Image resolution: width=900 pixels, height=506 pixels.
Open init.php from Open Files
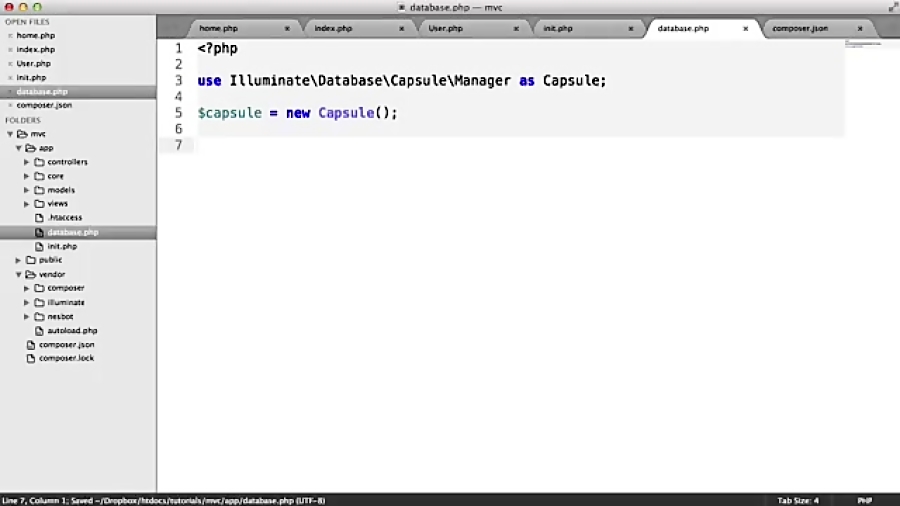tap(31, 77)
